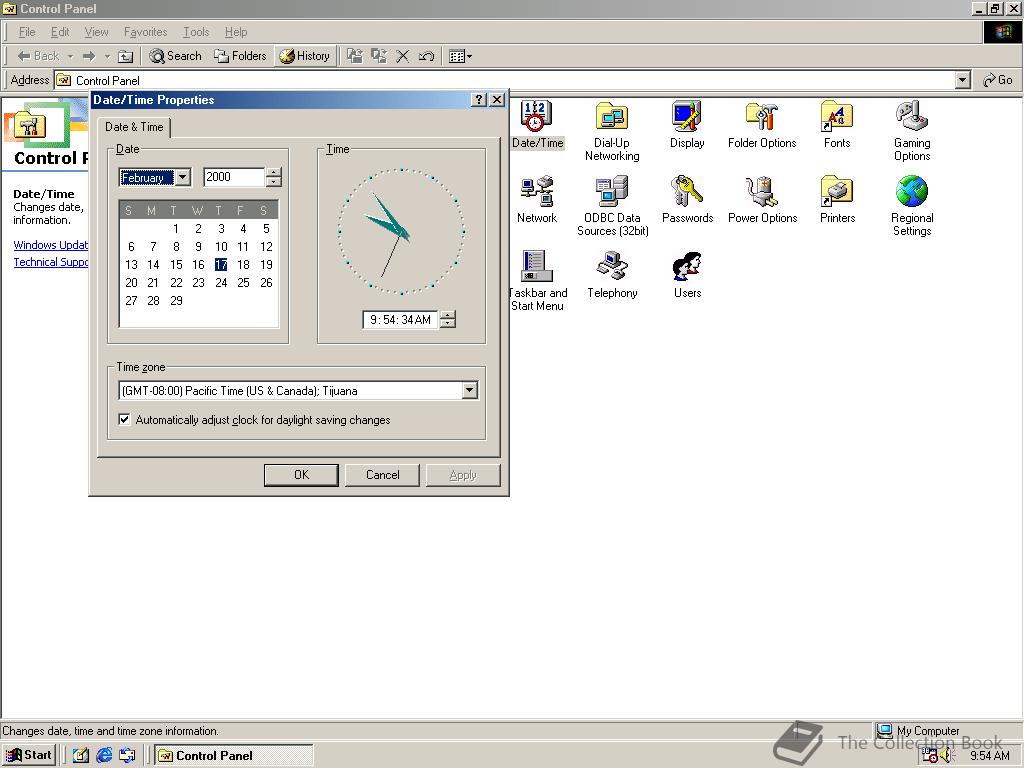The width and height of the screenshot is (1024, 768).
Task: Click the Go button by address bar
Action: pyautogui.click(x=997, y=80)
